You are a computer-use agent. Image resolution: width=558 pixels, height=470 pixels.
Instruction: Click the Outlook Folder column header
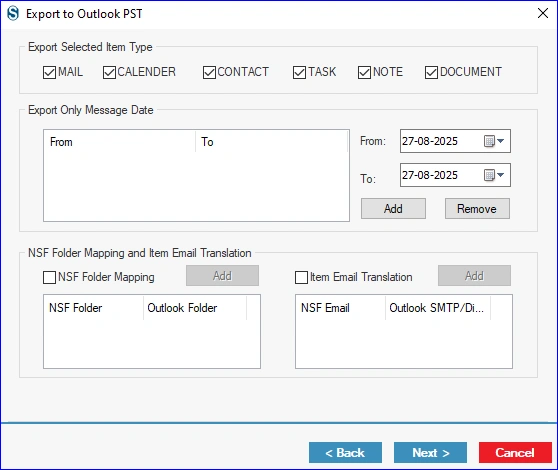pyautogui.click(x=195, y=308)
